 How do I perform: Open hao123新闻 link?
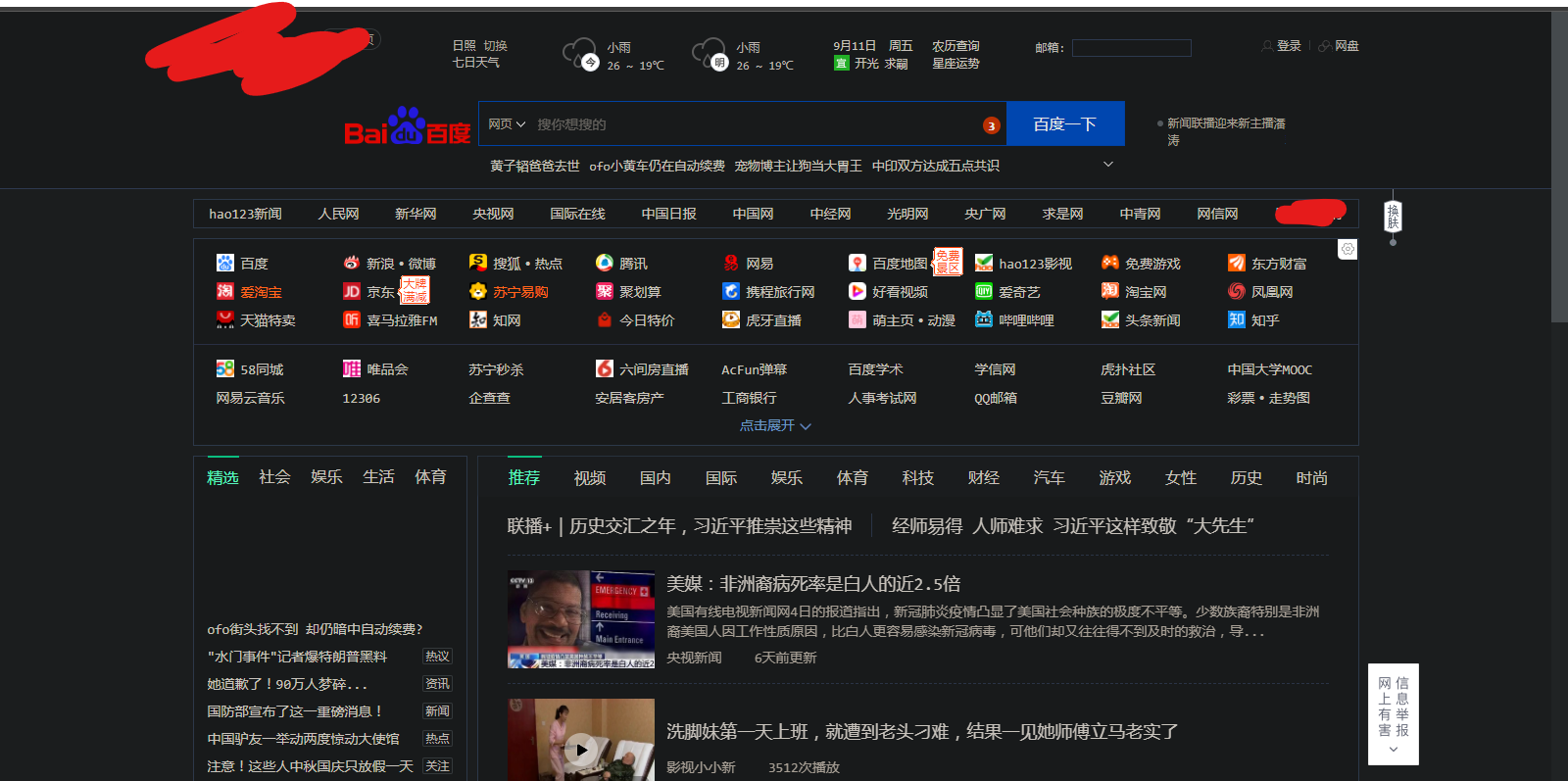245,214
